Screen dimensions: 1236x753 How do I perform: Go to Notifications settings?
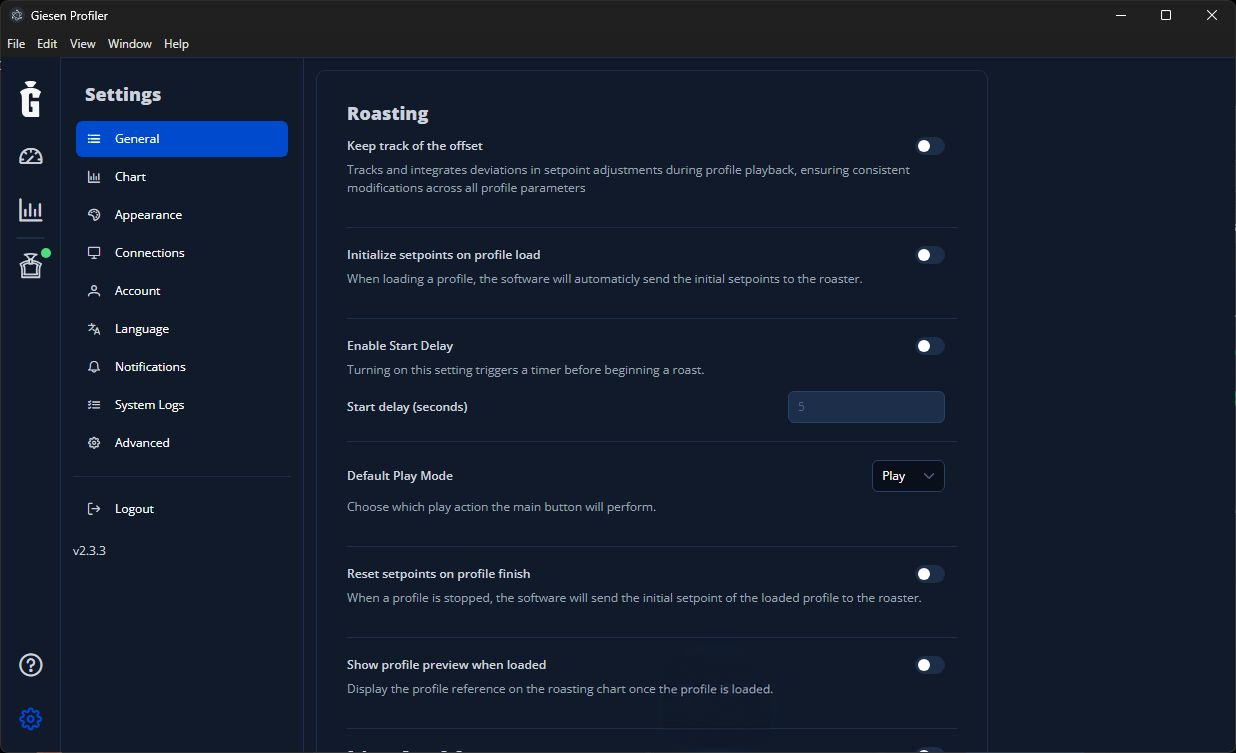click(x=182, y=367)
